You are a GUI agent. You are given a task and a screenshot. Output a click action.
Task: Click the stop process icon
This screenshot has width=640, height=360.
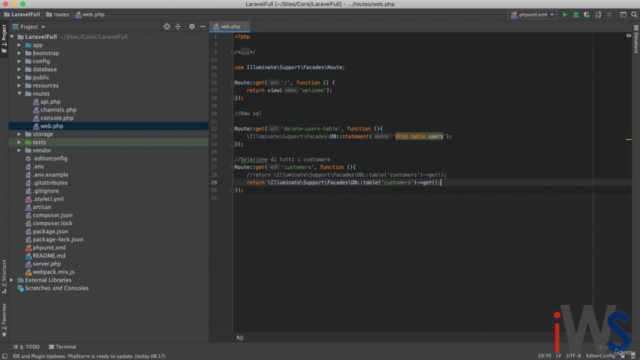tap(609, 15)
